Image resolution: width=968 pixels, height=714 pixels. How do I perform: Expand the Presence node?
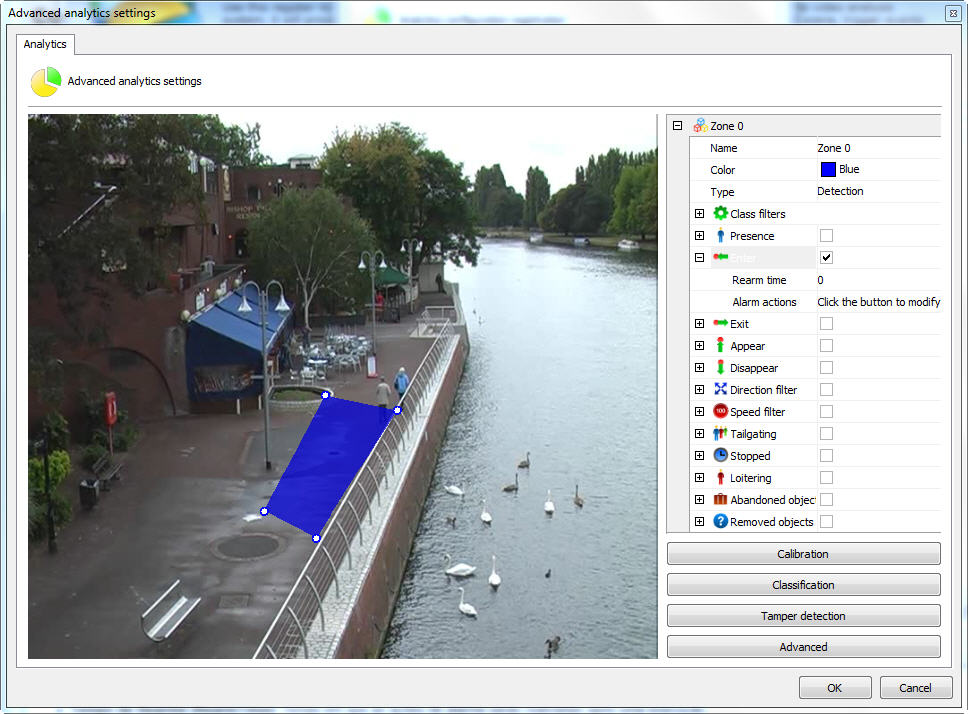699,236
